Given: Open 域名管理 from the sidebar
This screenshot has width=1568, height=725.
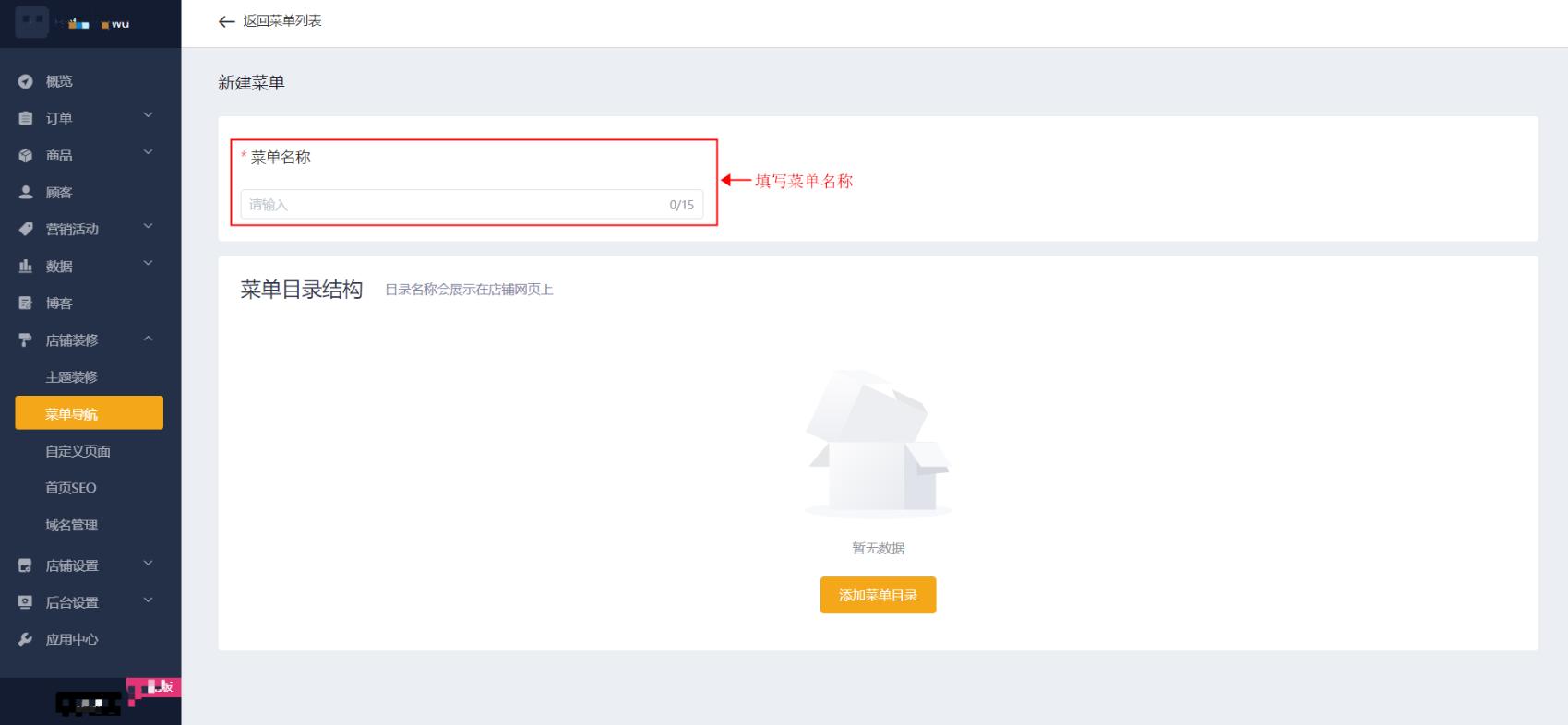Looking at the screenshot, I should coord(71,525).
